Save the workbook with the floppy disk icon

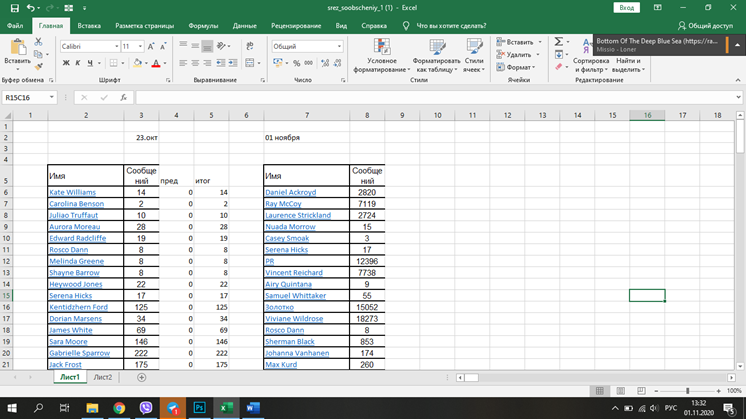coord(15,8)
